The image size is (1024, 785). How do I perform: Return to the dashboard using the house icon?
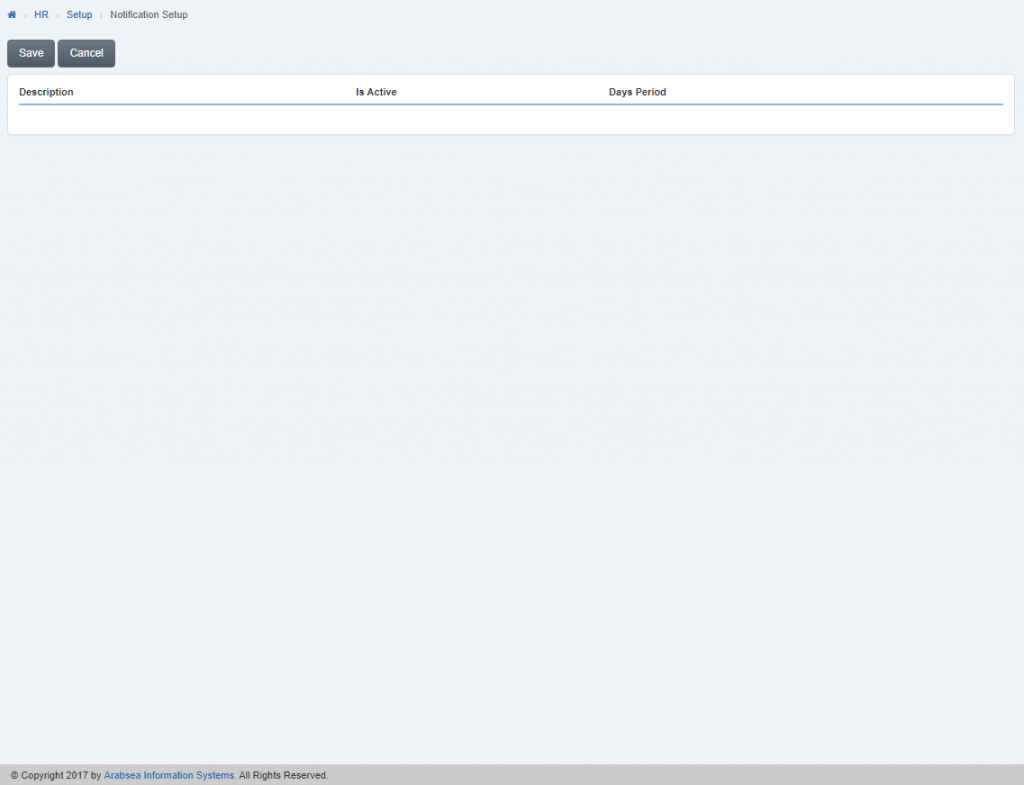click(11, 14)
